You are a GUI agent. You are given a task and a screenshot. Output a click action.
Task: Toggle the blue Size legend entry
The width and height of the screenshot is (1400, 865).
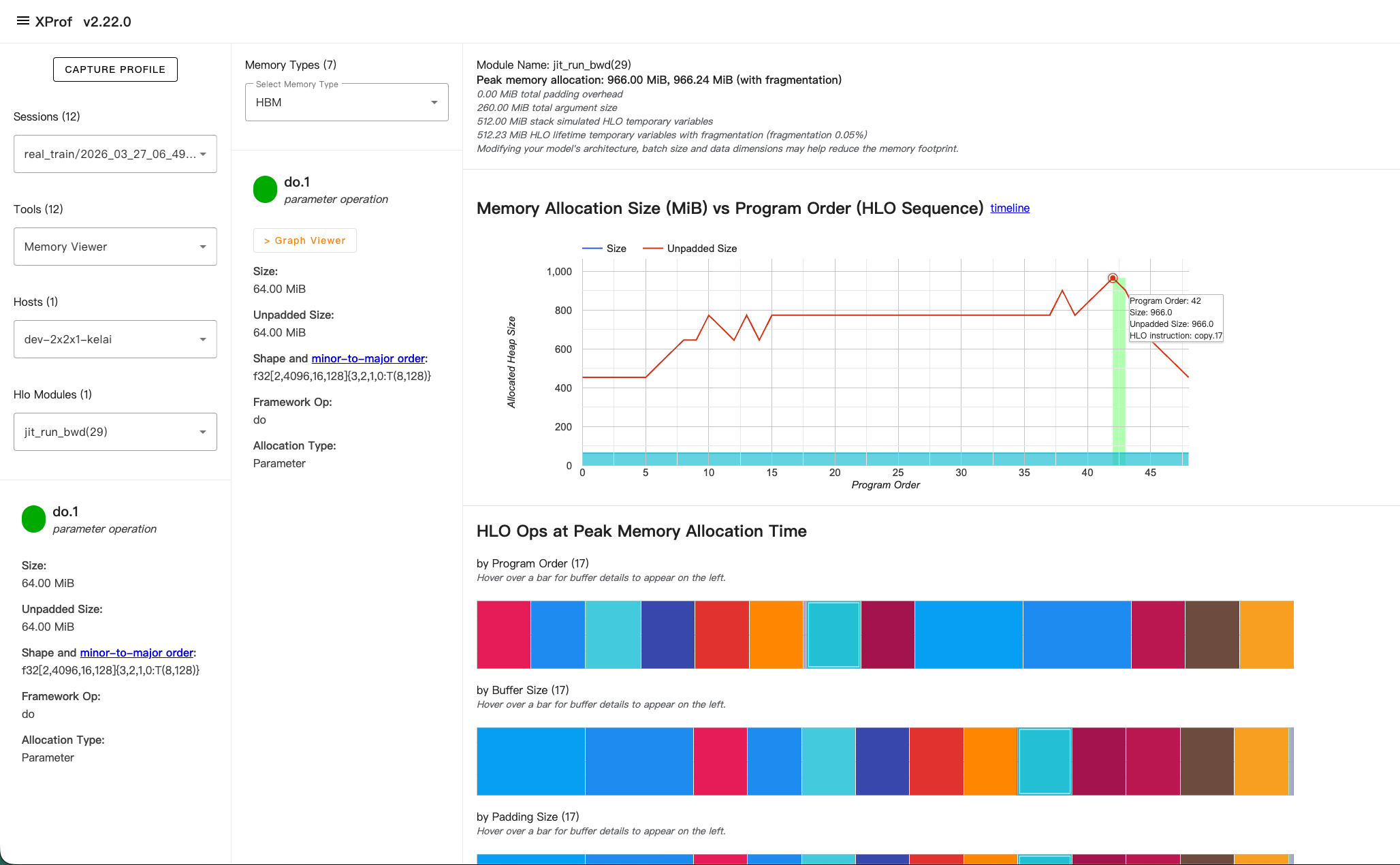pos(605,249)
